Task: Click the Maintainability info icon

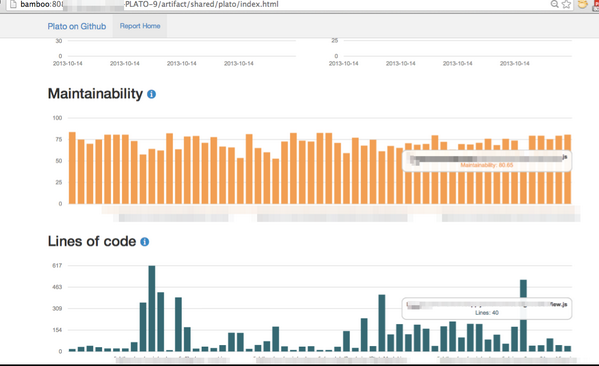Action: coord(151,94)
